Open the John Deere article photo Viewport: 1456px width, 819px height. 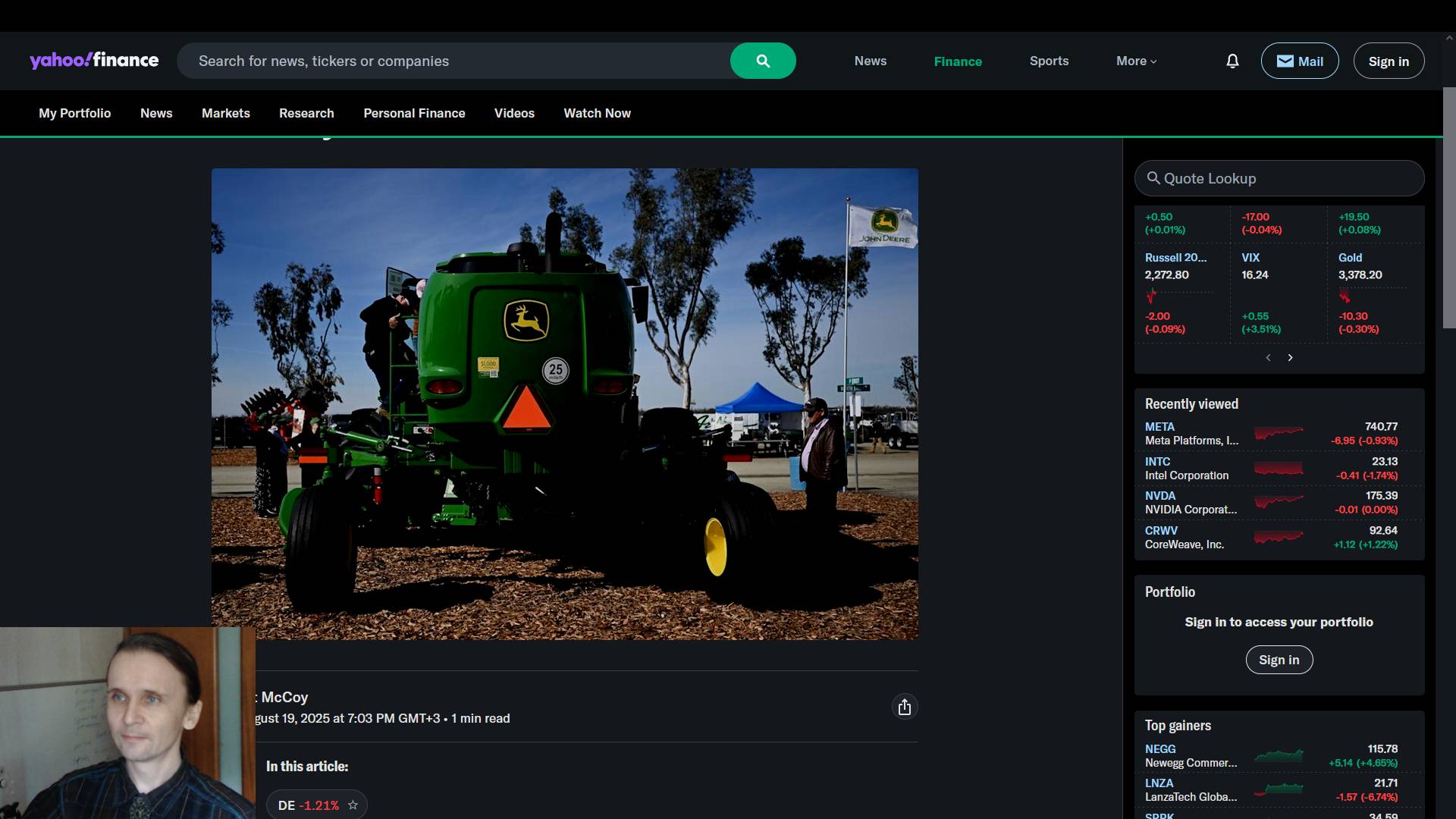pos(564,403)
